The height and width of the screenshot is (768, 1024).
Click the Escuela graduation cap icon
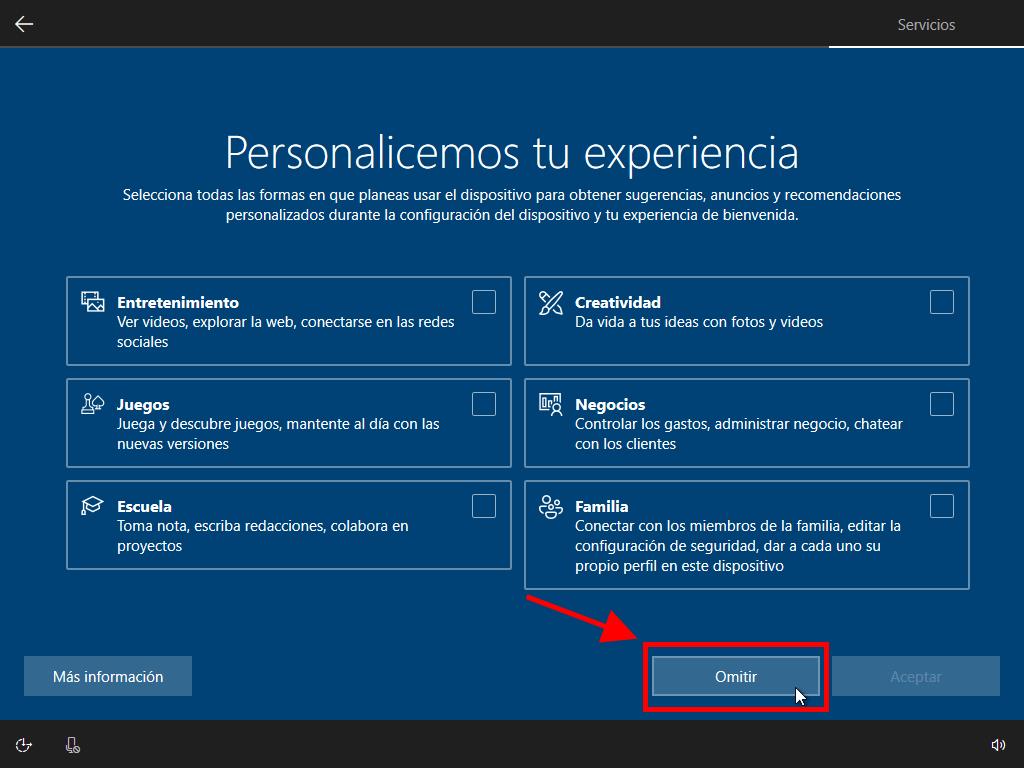[92, 506]
